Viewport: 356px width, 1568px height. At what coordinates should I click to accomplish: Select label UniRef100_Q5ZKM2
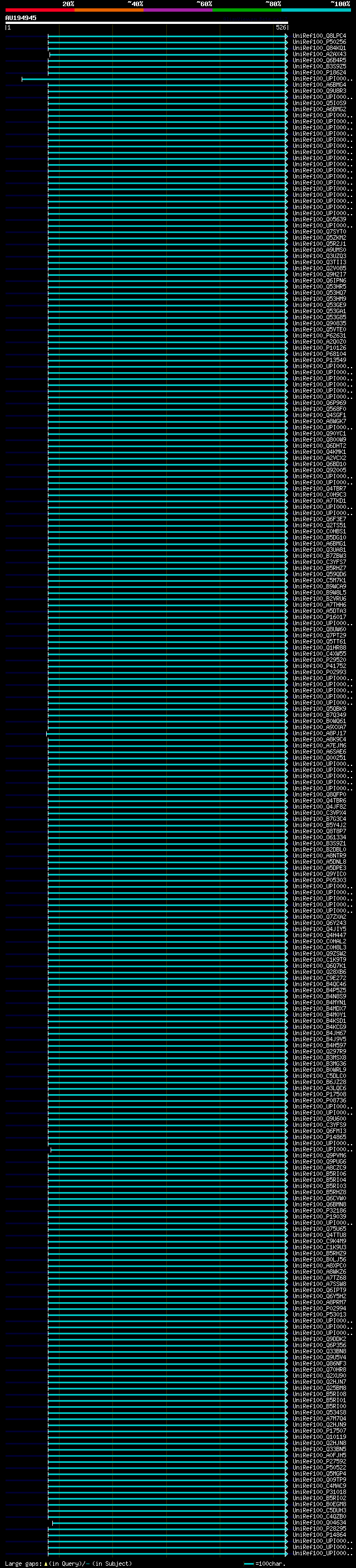319,238
